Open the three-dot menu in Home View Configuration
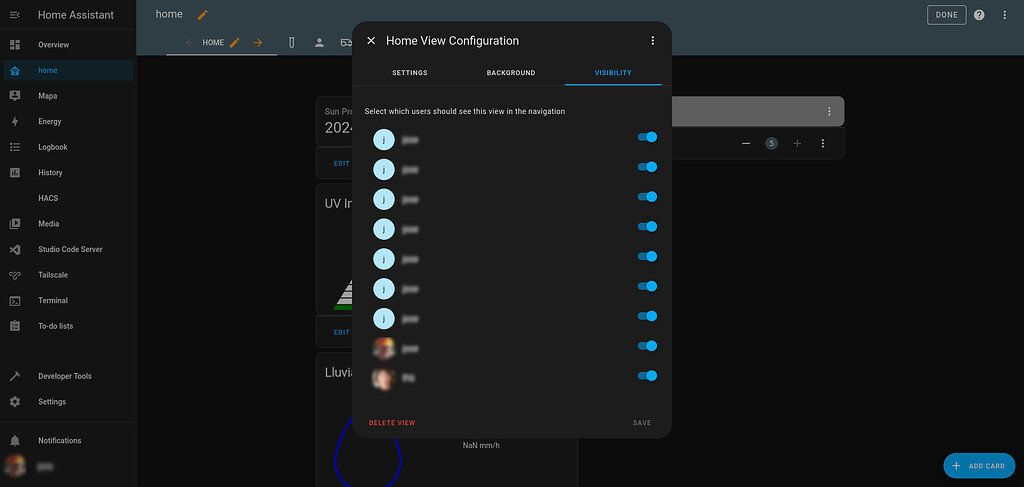This screenshot has height=487, width=1024. tap(652, 40)
